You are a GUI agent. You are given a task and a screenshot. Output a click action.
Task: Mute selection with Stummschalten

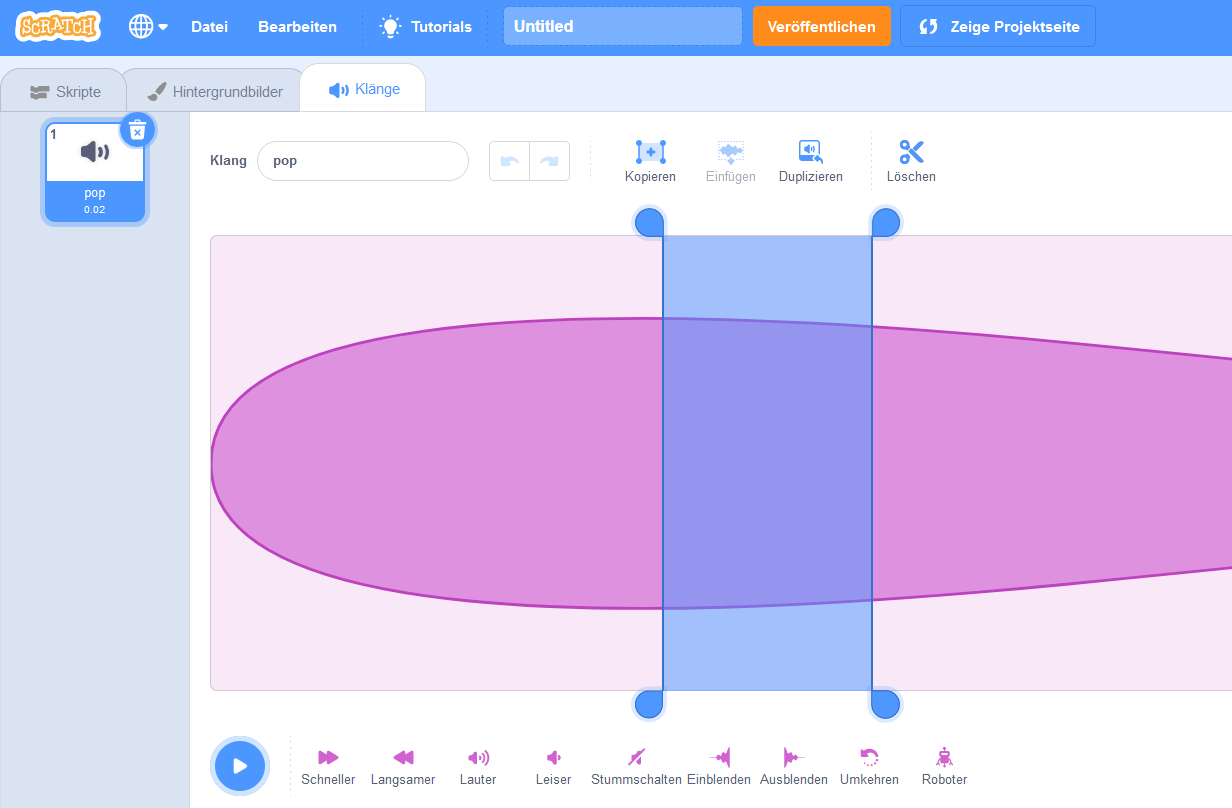636,758
